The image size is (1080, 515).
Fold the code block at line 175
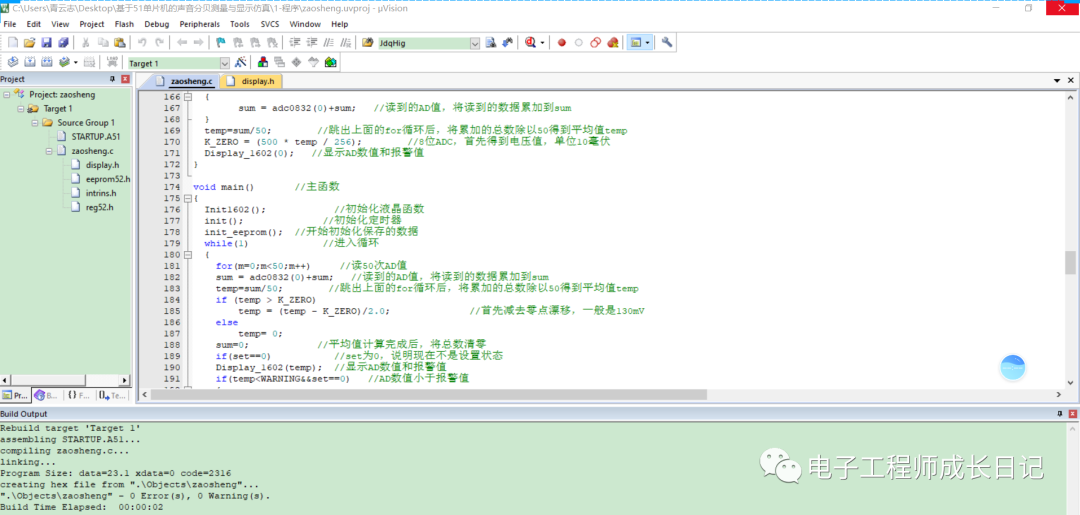[187, 198]
